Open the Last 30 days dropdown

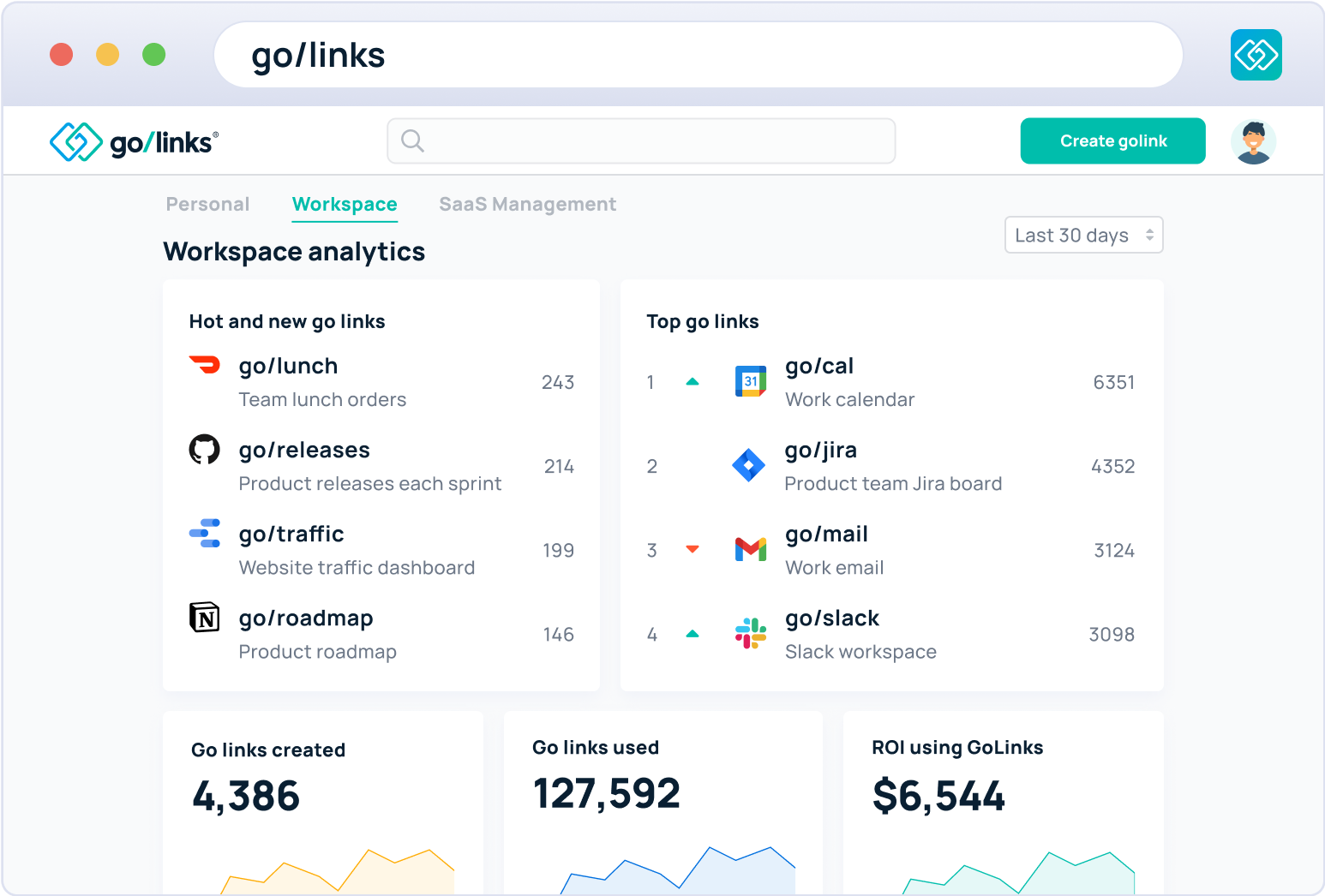click(1082, 234)
